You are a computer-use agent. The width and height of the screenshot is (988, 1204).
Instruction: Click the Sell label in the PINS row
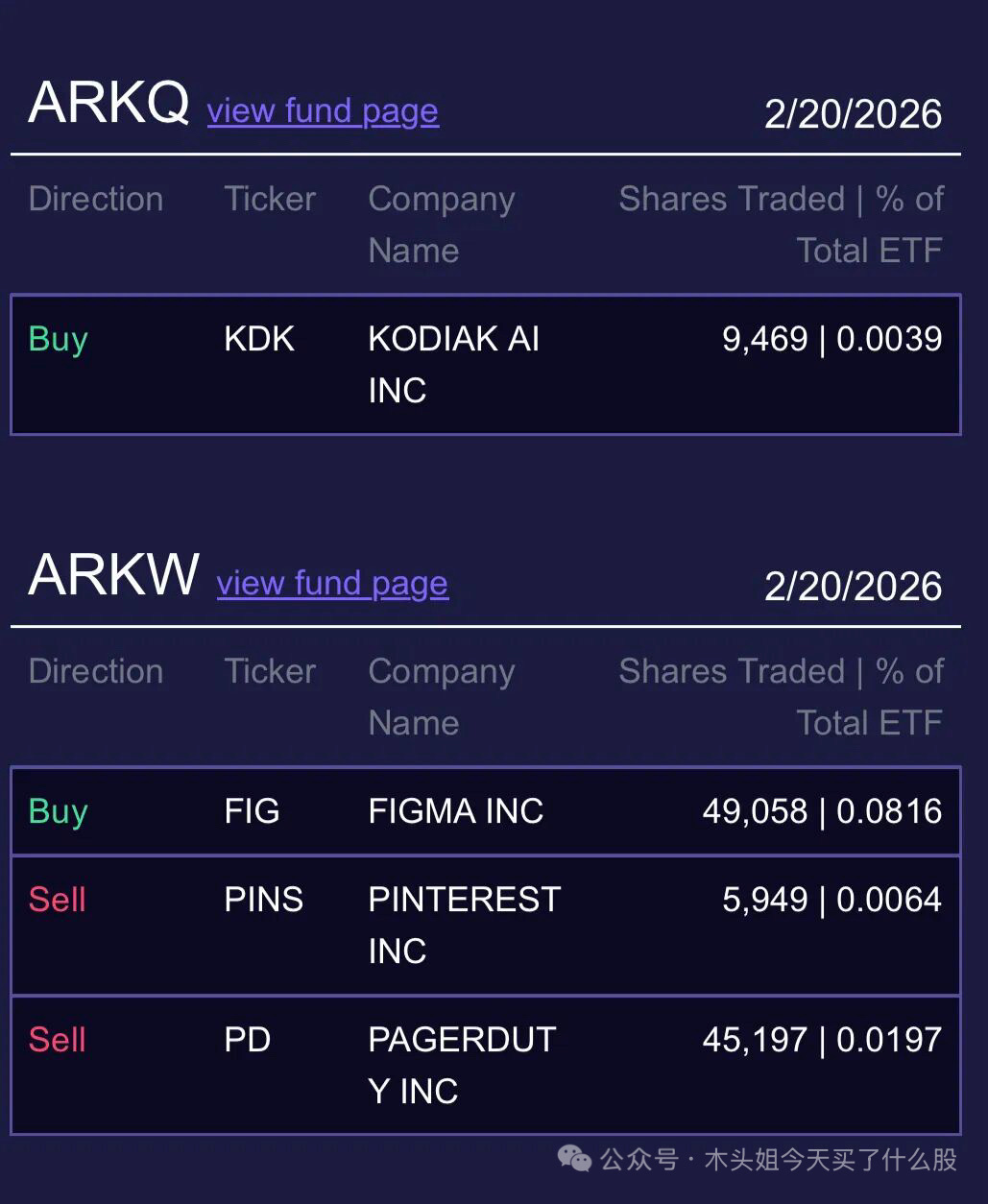(x=58, y=900)
